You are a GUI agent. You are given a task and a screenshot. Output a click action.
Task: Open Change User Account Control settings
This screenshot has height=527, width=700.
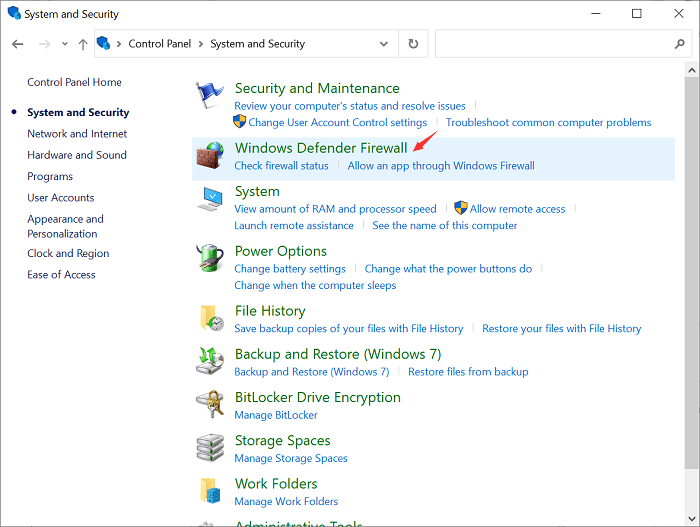point(338,122)
